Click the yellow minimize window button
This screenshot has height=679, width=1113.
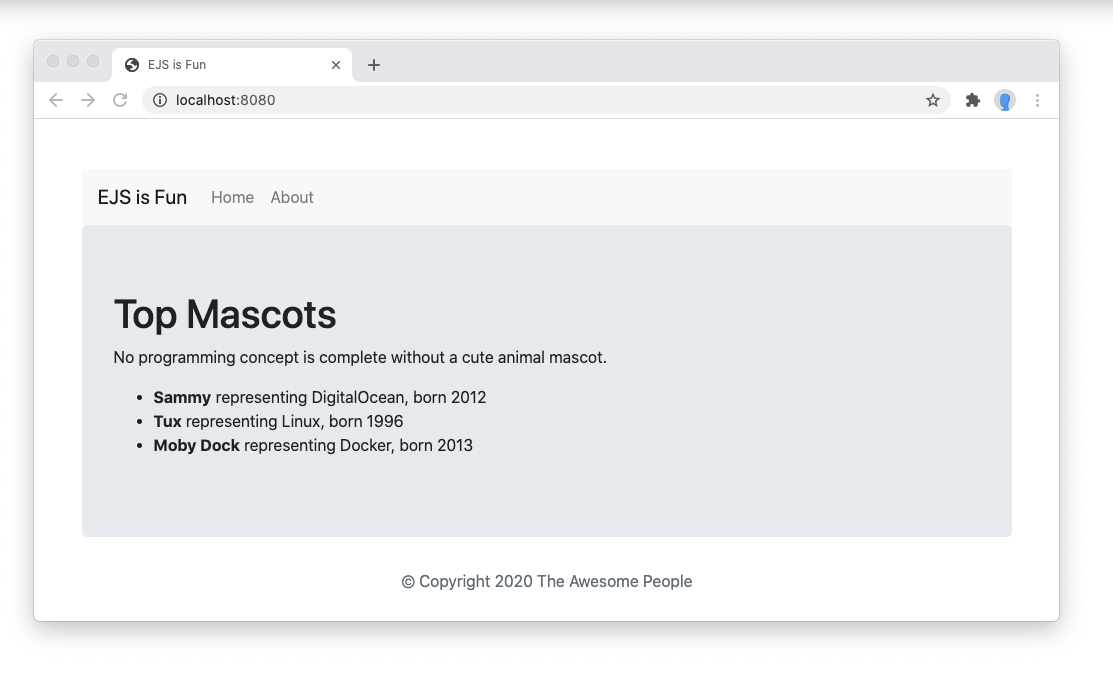[72, 61]
